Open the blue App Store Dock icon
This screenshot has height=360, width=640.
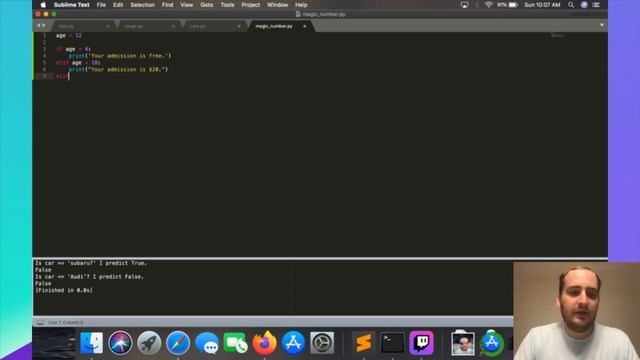[x=293, y=342]
